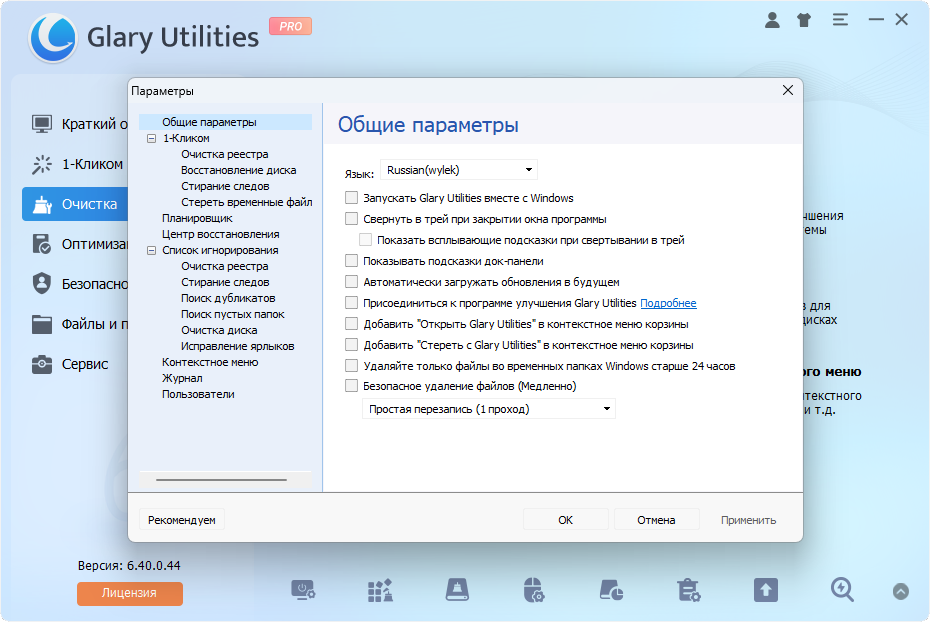This screenshot has width=930, height=622.
Task: Open the Язык language dropdown
Action: point(458,170)
